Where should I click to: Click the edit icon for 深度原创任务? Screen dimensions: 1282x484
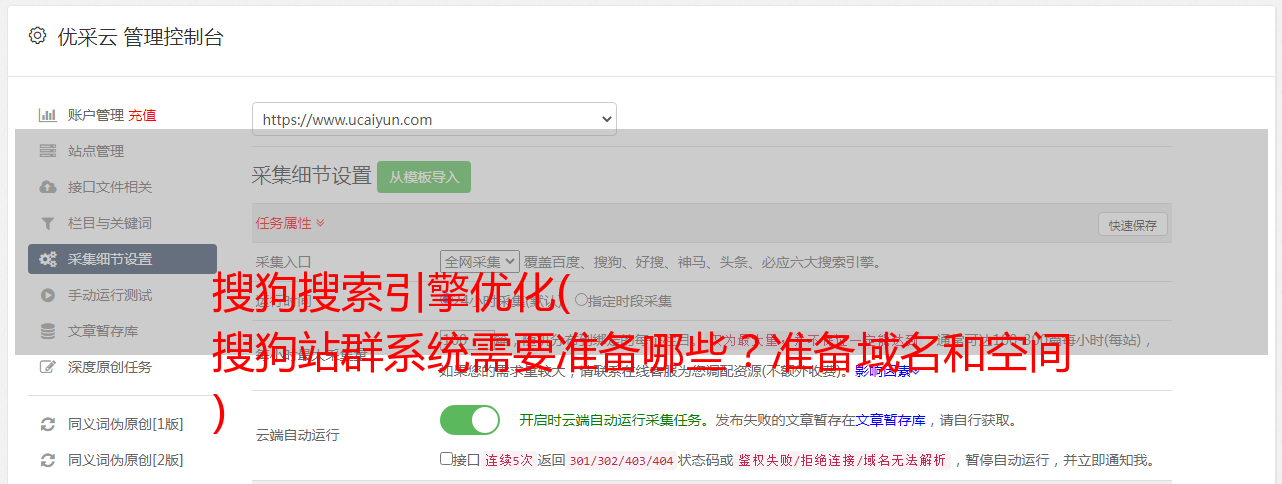[x=47, y=367]
